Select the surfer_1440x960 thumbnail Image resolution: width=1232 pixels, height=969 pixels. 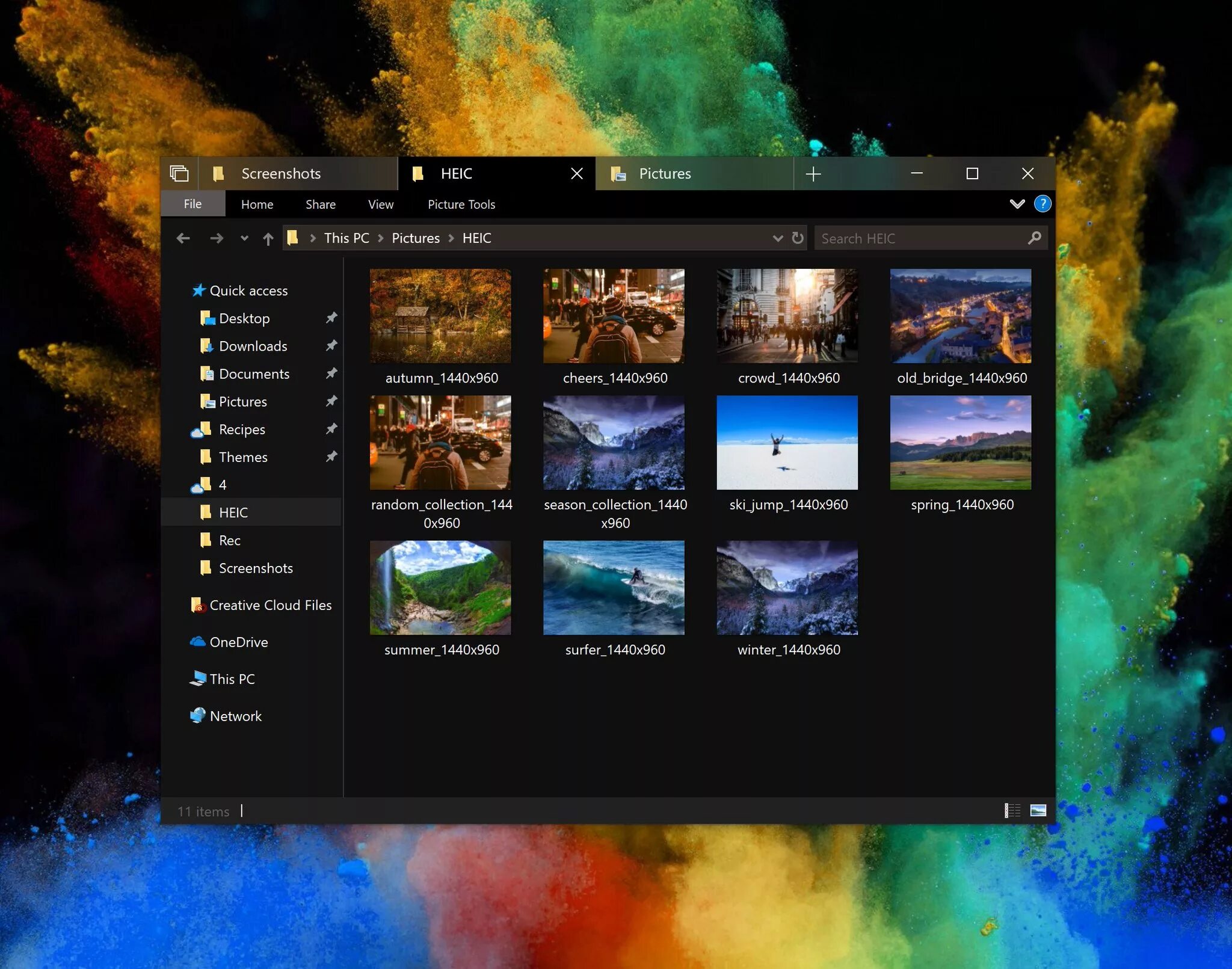pos(613,588)
